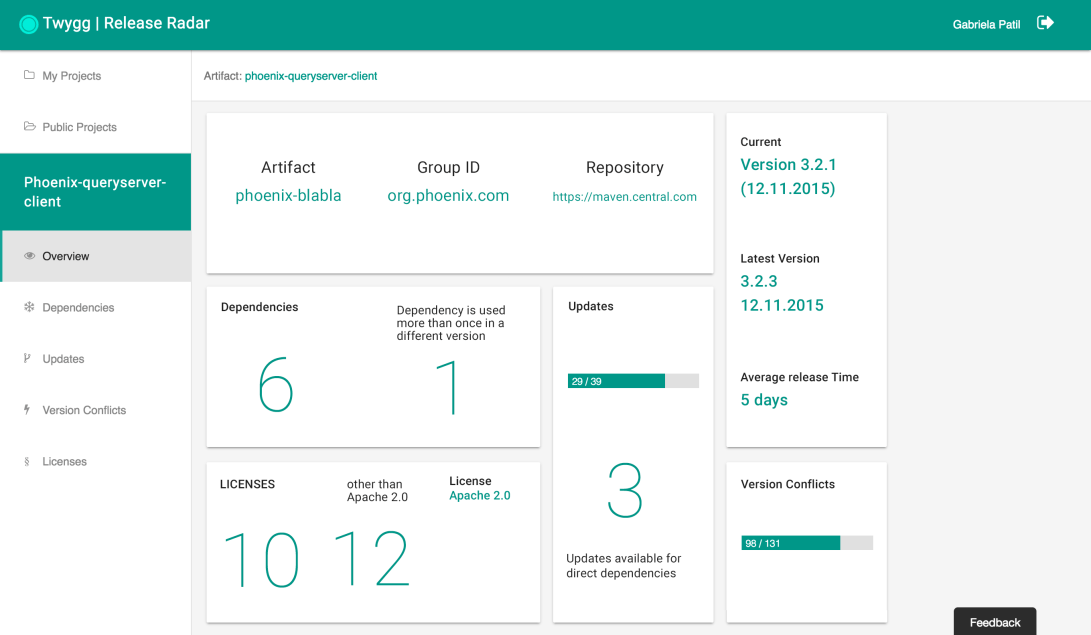Click the Apache 2.0 license link
1091x635 pixels.
pos(479,496)
